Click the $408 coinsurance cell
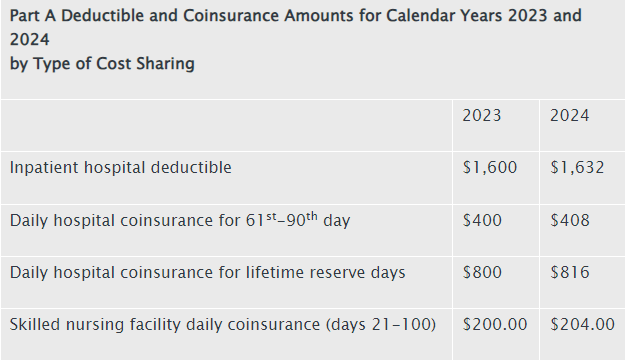The height and width of the screenshot is (361, 625). [570, 220]
